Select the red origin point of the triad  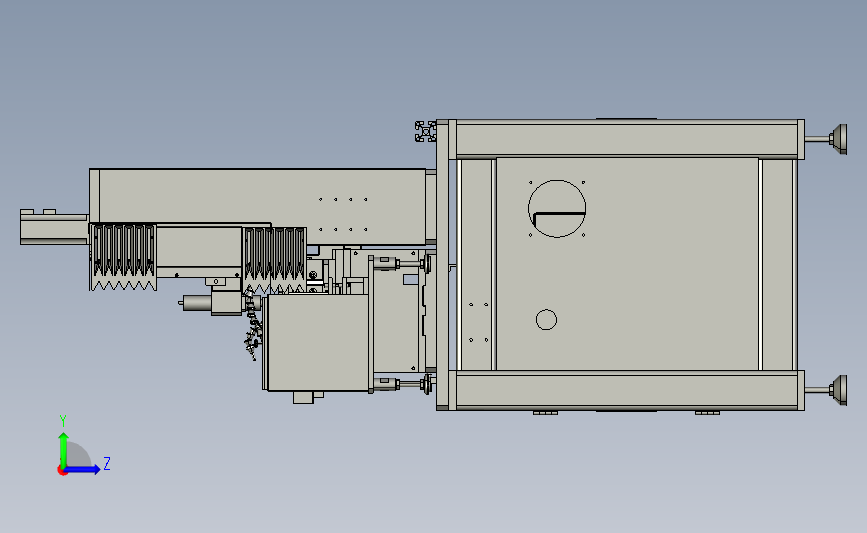pos(62,471)
